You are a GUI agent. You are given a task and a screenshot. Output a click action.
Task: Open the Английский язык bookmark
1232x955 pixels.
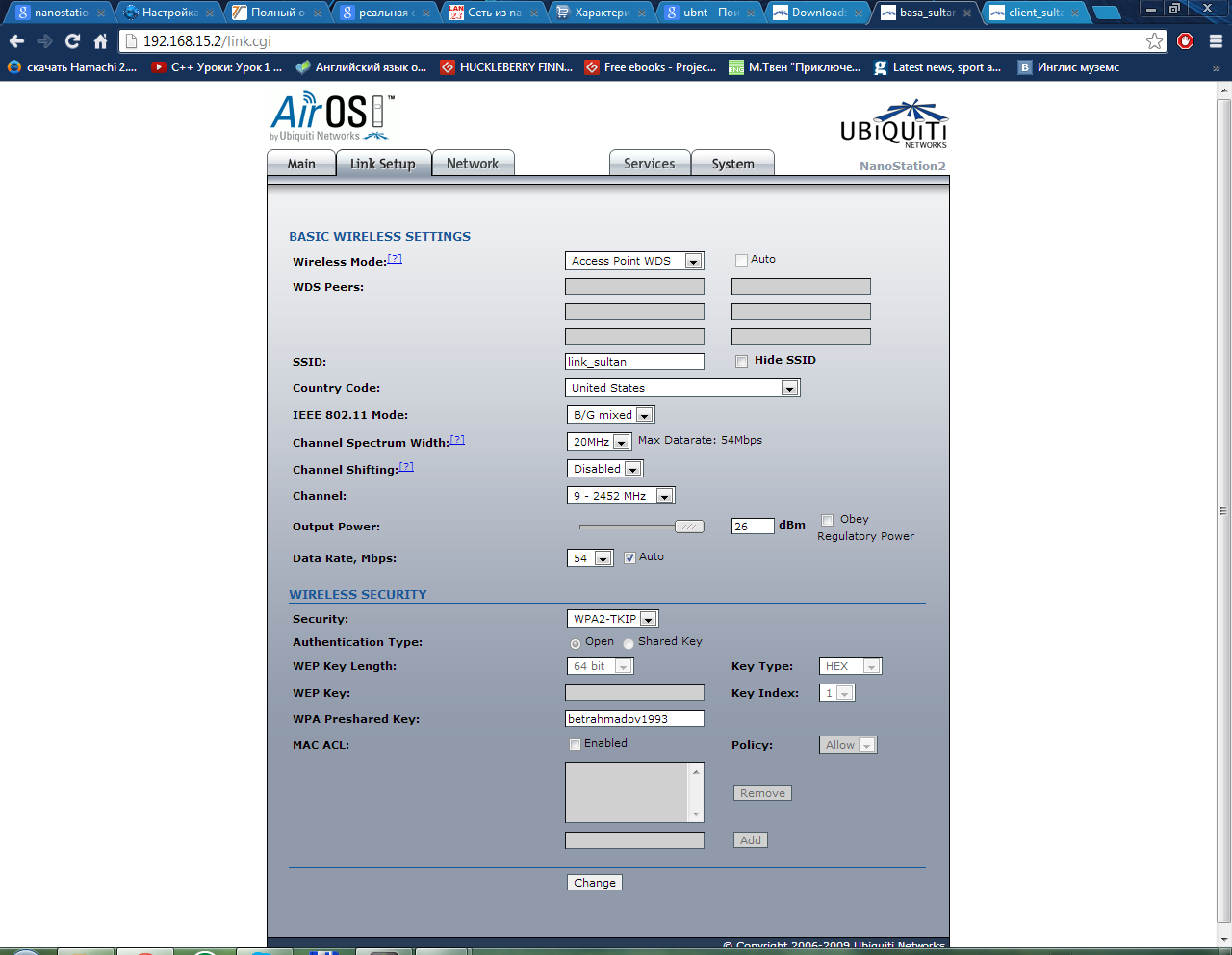tap(361, 67)
